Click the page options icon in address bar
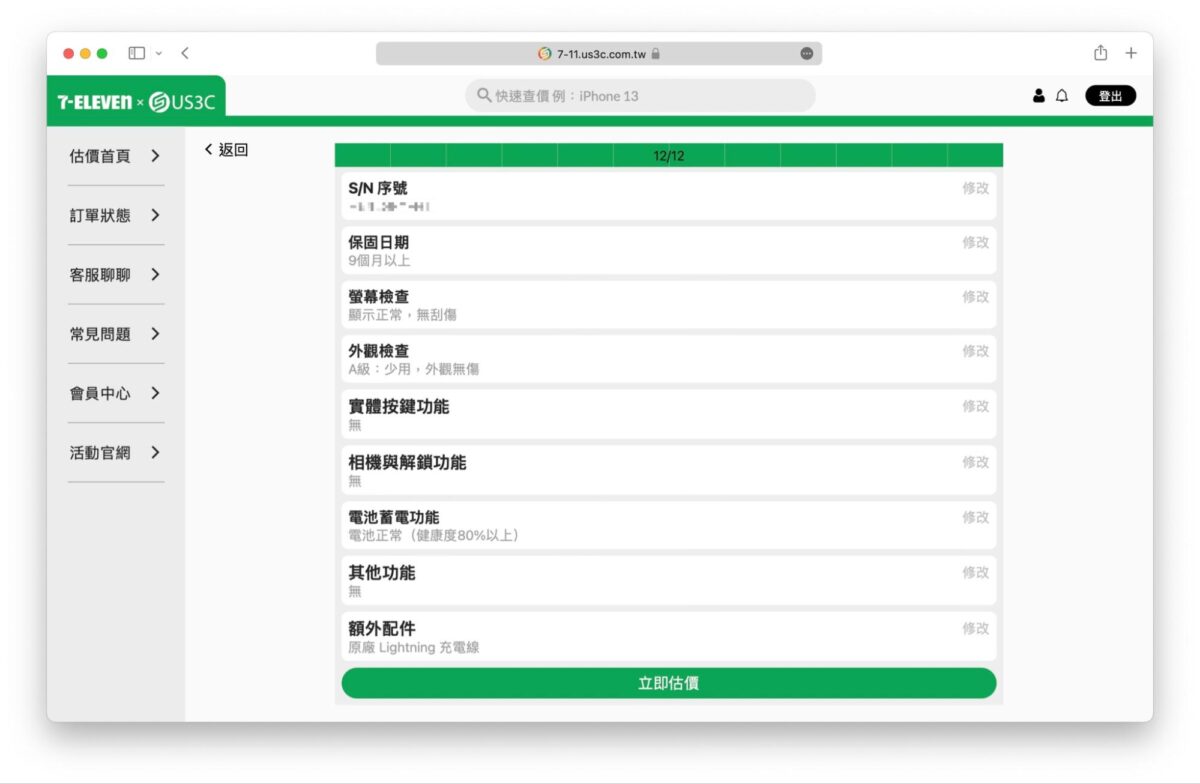 point(807,54)
